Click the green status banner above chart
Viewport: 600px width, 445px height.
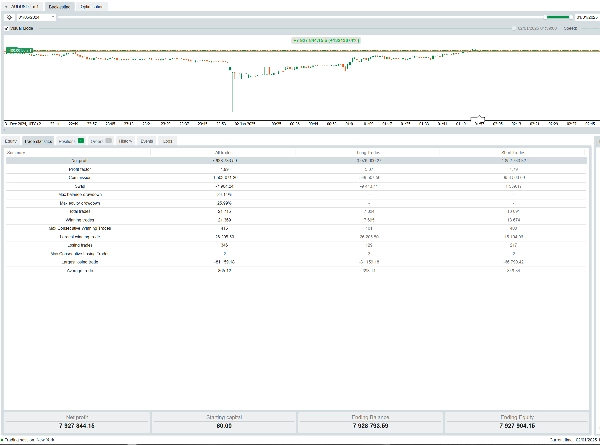pos(325,40)
